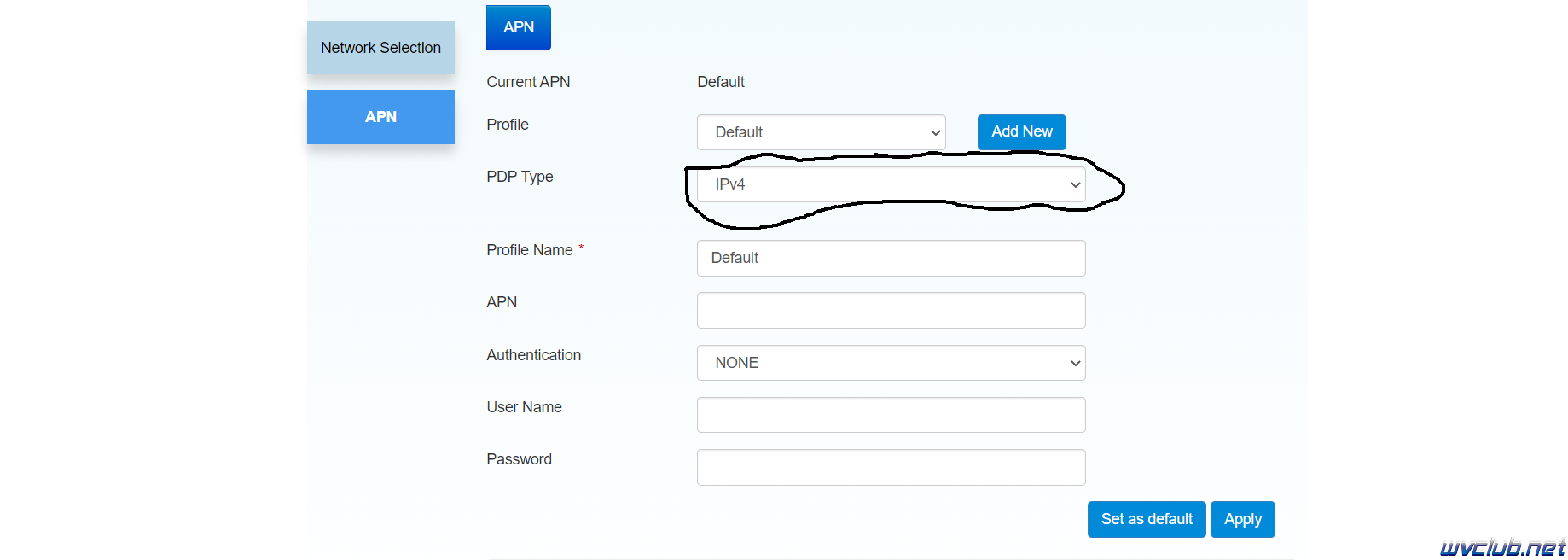The height and width of the screenshot is (560, 1568).
Task: Click the Set as default button
Action: click(x=1147, y=519)
